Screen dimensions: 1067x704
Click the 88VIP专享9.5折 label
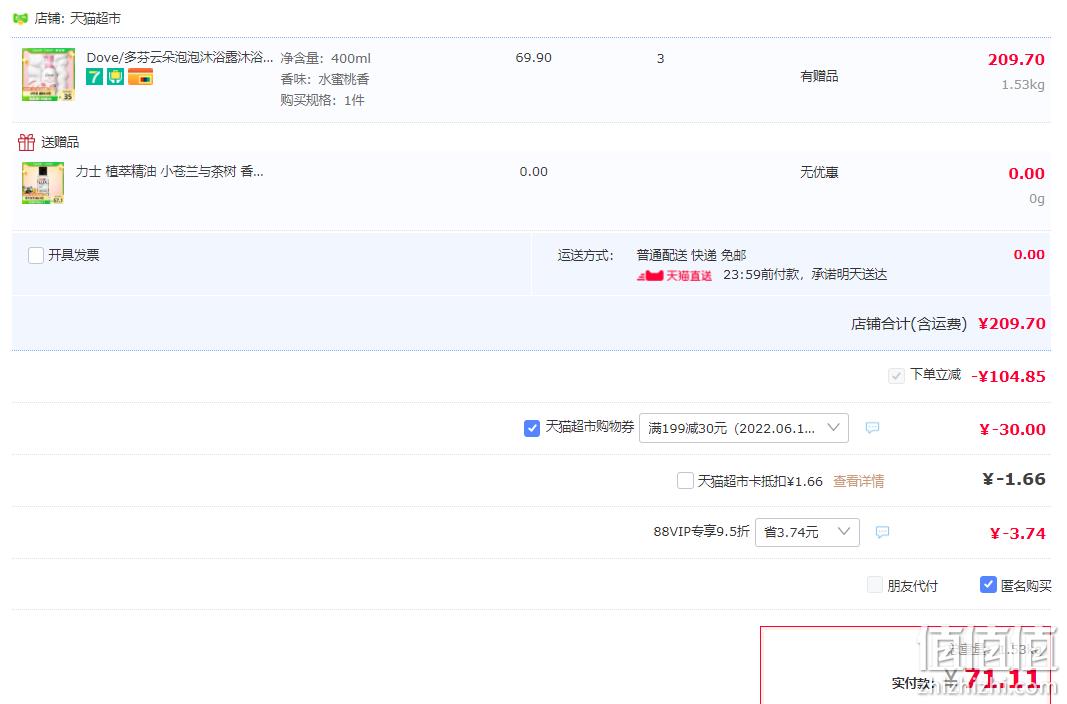(702, 532)
